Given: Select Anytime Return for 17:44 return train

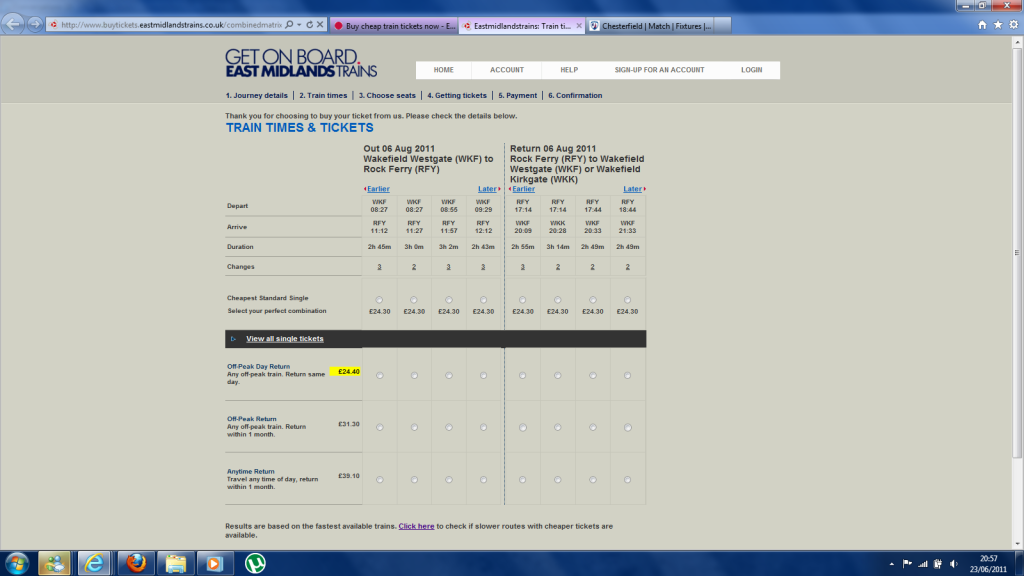Looking at the screenshot, I should coord(592,480).
